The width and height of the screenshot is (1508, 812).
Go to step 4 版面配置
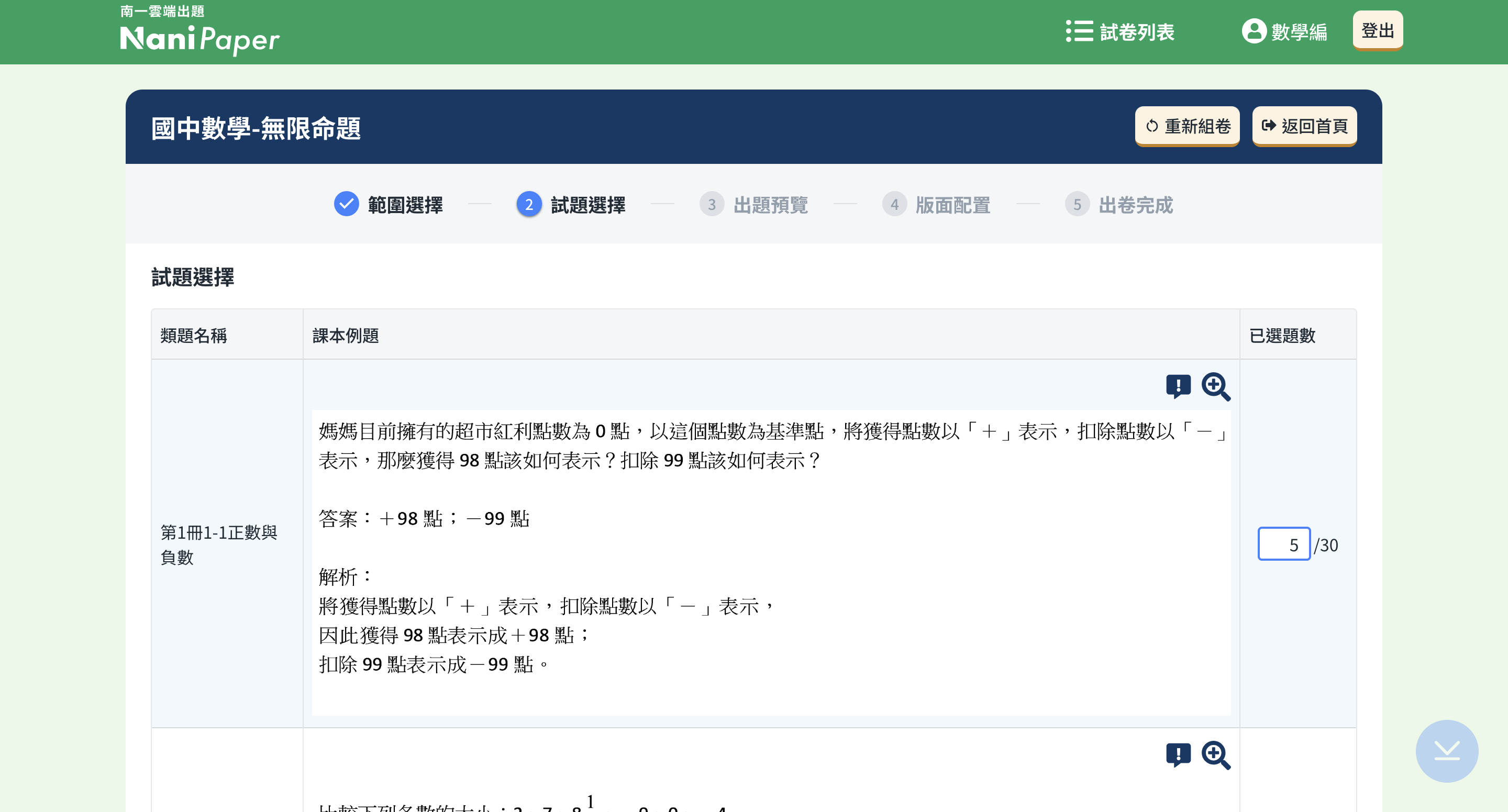coord(937,204)
